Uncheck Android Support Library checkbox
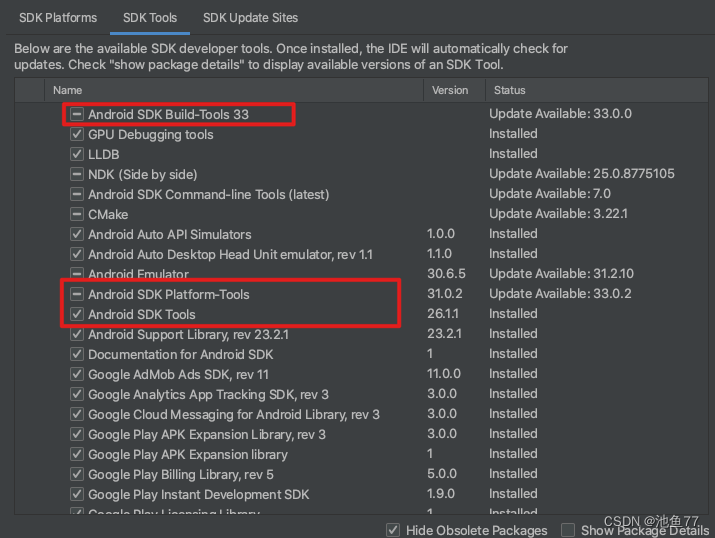 [77, 334]
